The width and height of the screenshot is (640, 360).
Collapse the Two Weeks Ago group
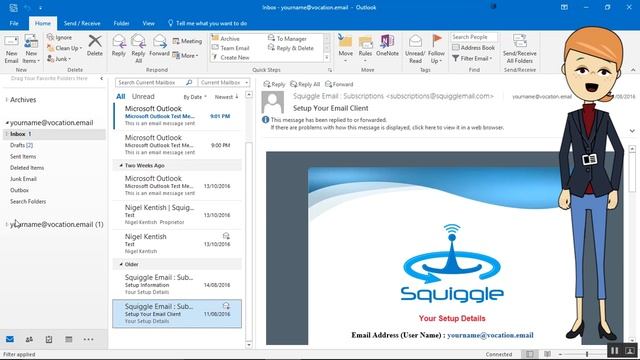(121, 166)
